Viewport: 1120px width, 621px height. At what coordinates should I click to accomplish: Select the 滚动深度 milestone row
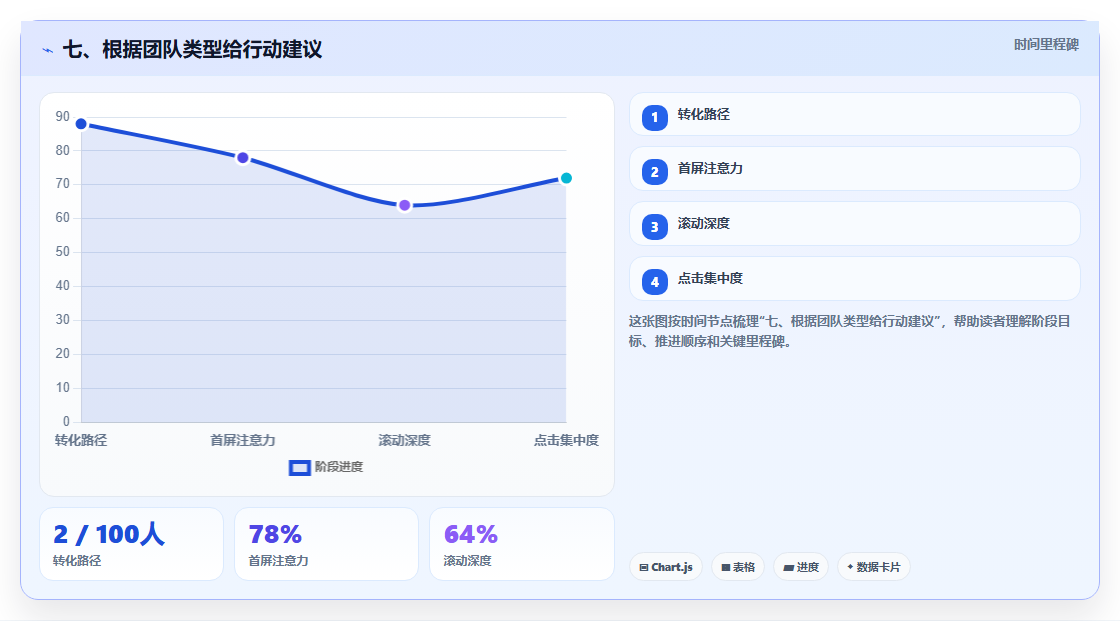[x=854, y=224]
